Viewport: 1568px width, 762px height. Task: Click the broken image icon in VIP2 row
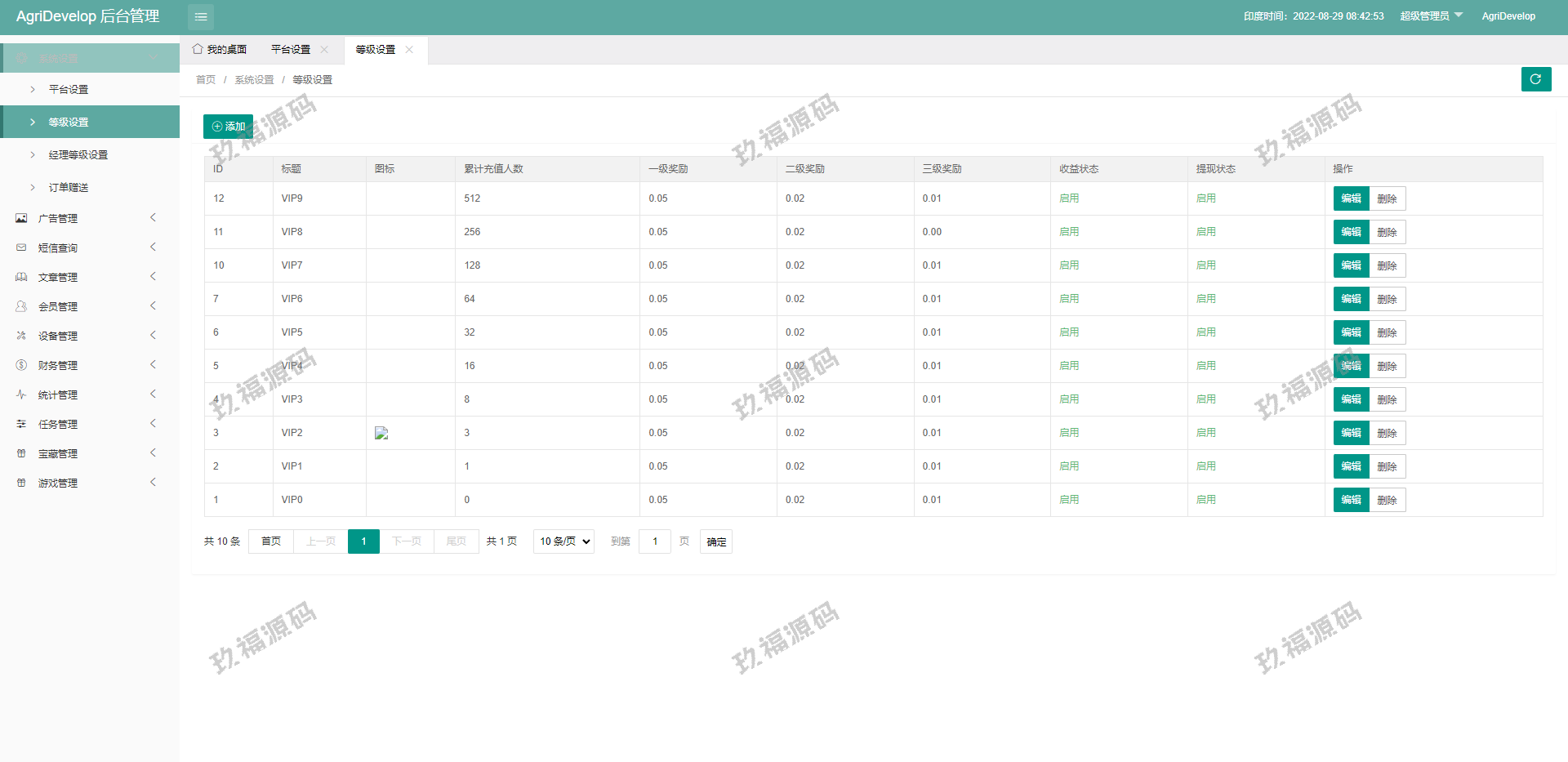[x=381, y=433]
